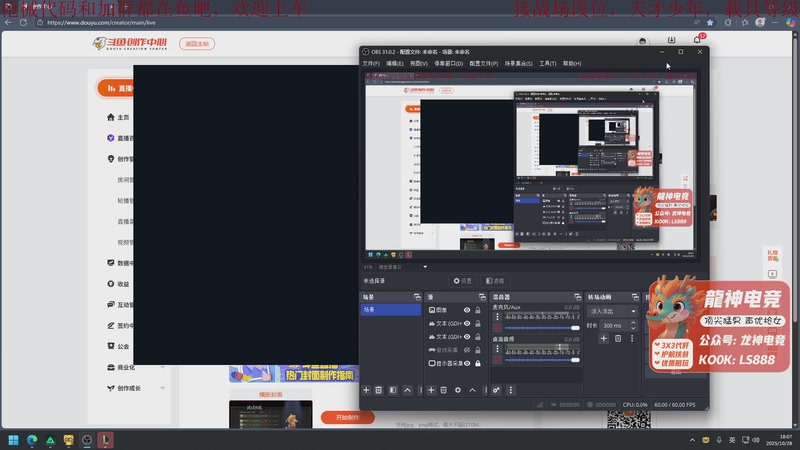Click browser address bar douyu URL
Viewport: 800px width, 450px height.
(102, 22)
